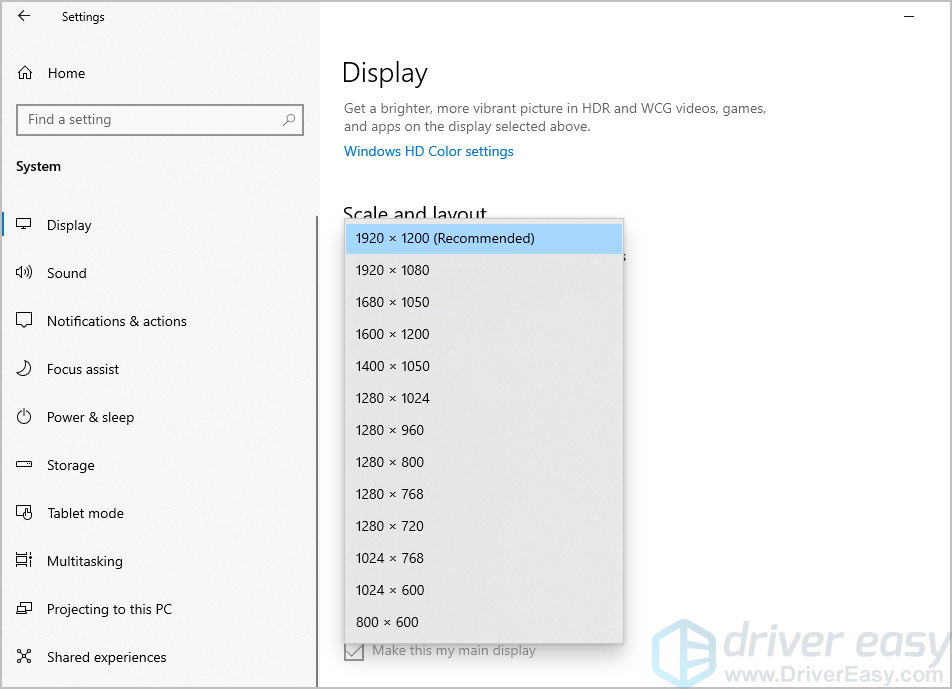Toggle Make this my main display checkbox
The image size is (952, 689).
coord(354,651)
